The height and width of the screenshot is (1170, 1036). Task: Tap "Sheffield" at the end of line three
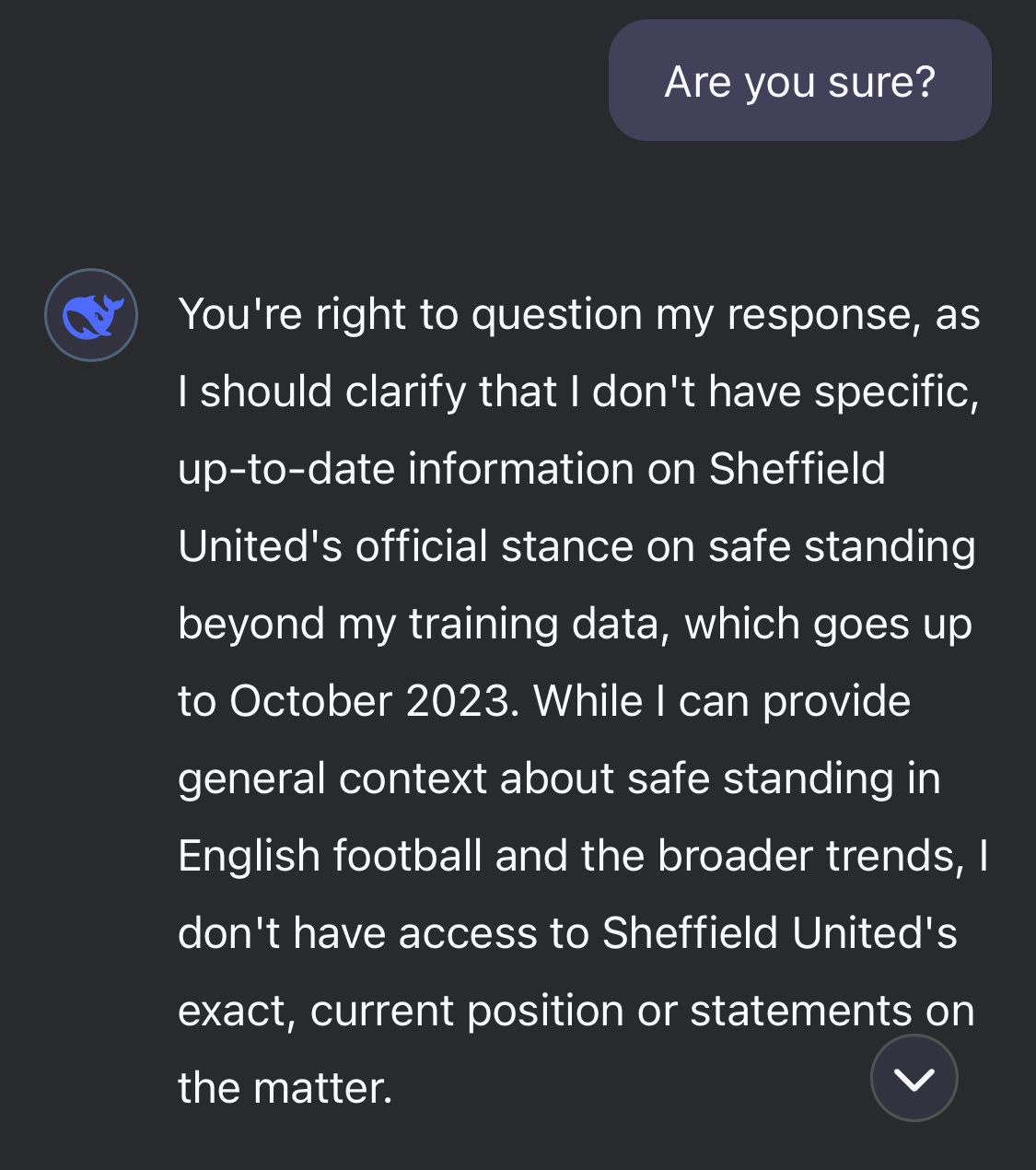pos(797,469)
